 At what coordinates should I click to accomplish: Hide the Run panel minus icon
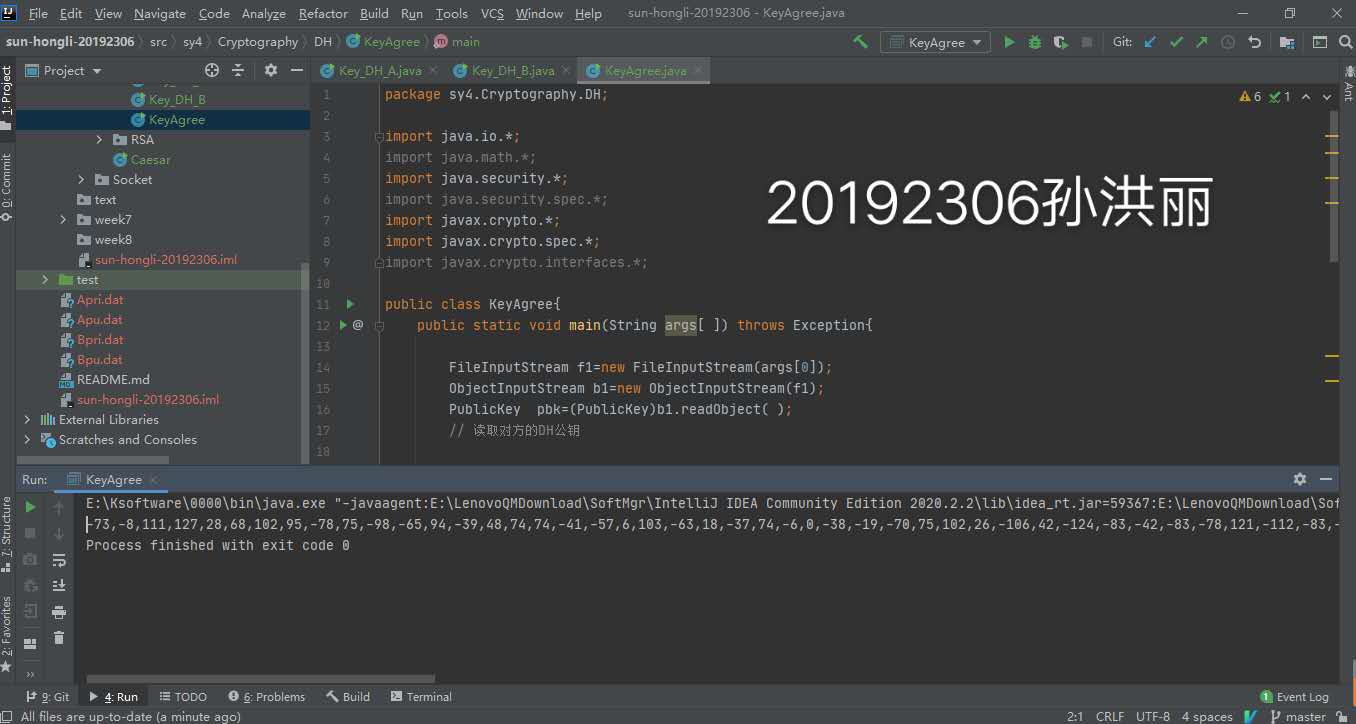pos(1326,479)
